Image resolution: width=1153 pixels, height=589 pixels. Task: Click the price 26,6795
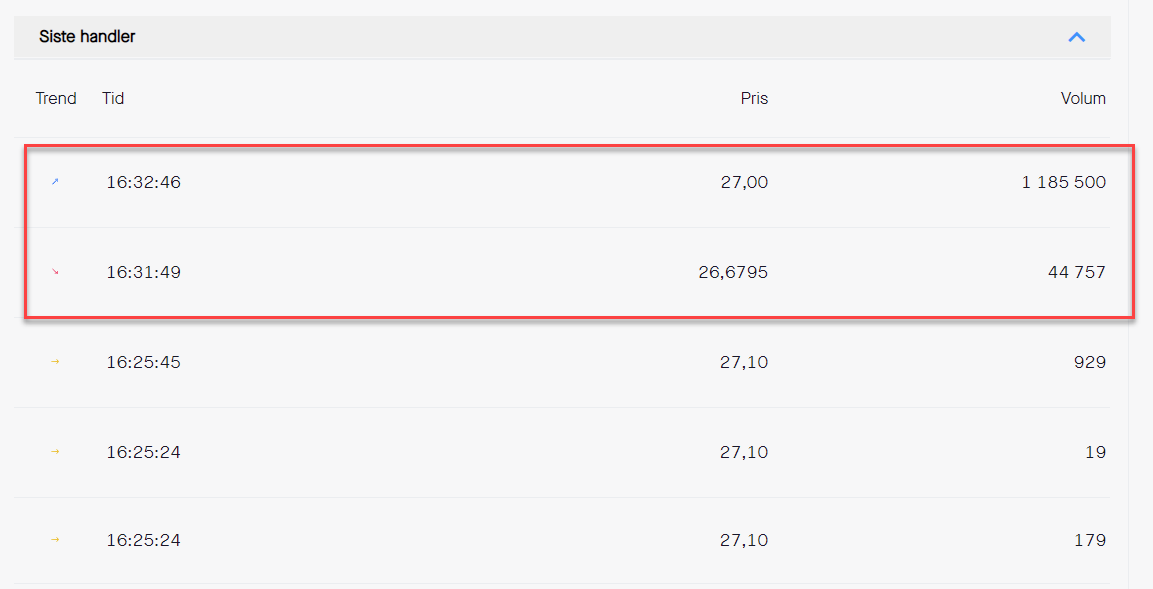733,272
